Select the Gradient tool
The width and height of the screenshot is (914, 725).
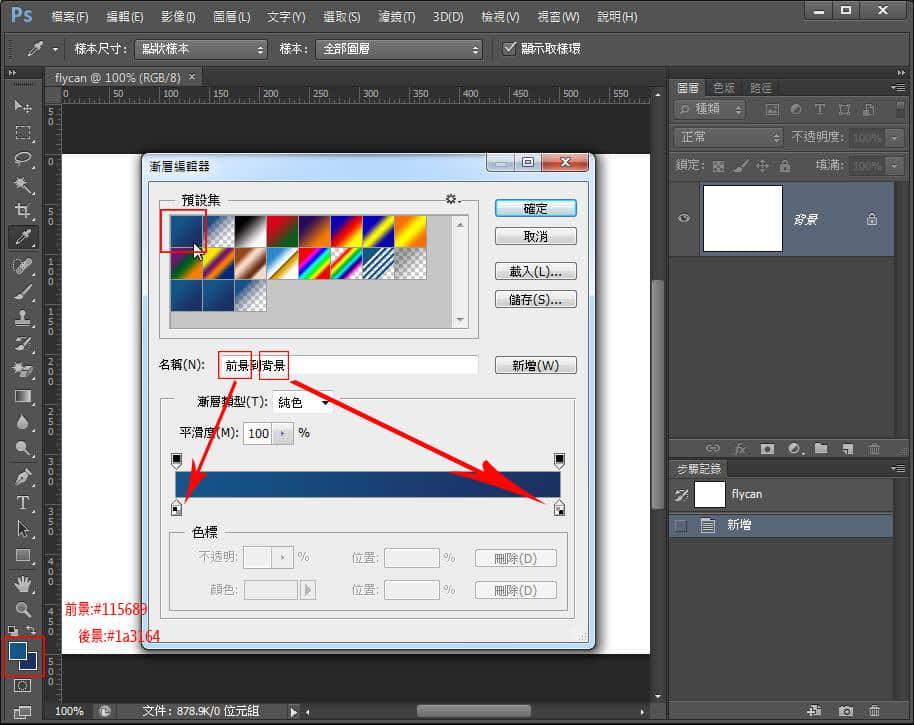(x=23, y=396)
